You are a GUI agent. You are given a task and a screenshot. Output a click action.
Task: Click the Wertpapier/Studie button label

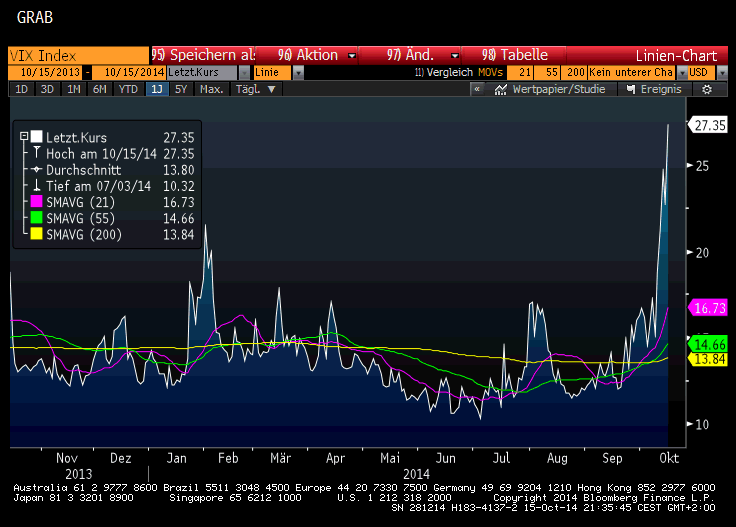pos(559,89)
